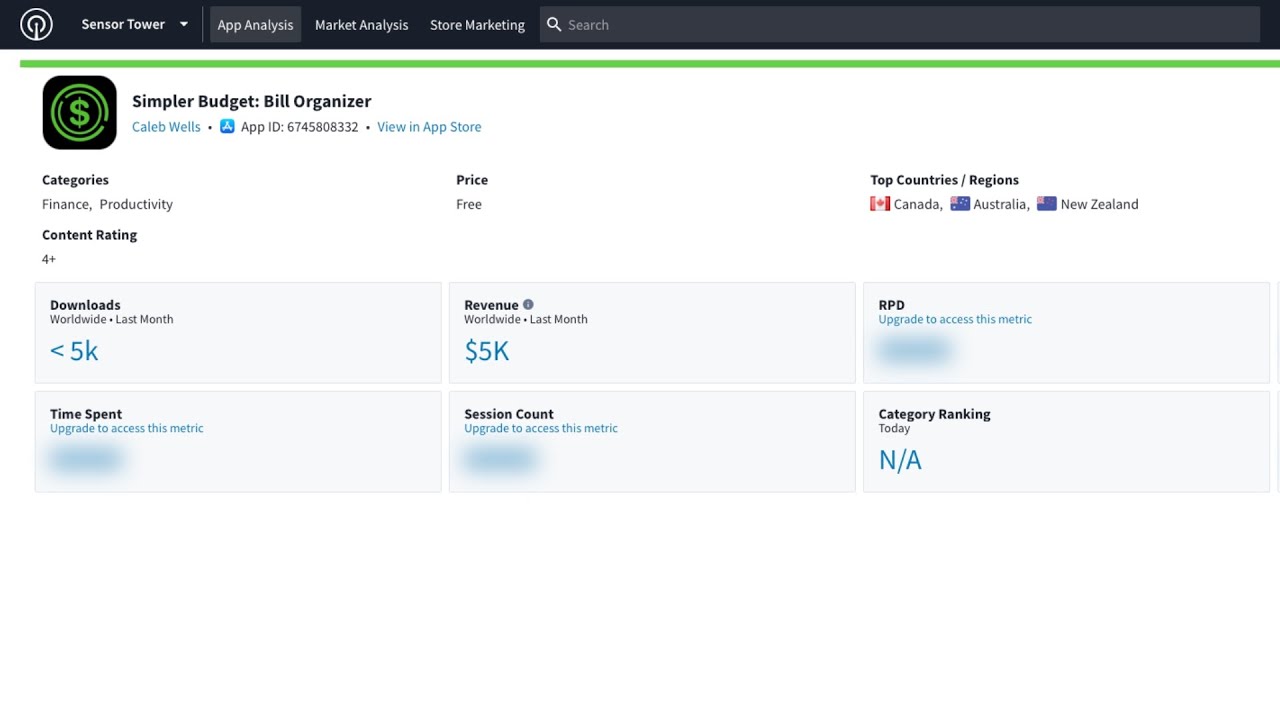
Task: Open the App Analysis tab
Action: tap(255, 24)
